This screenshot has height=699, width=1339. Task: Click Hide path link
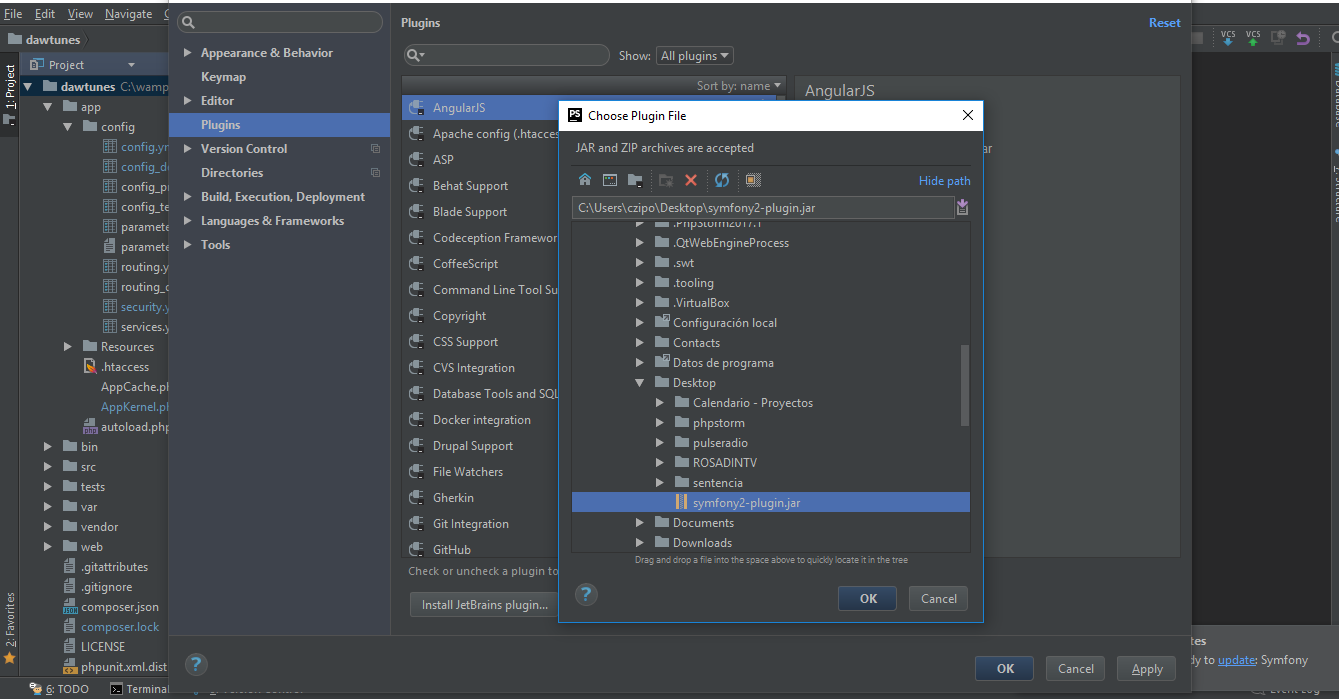[x=945, y=181]
